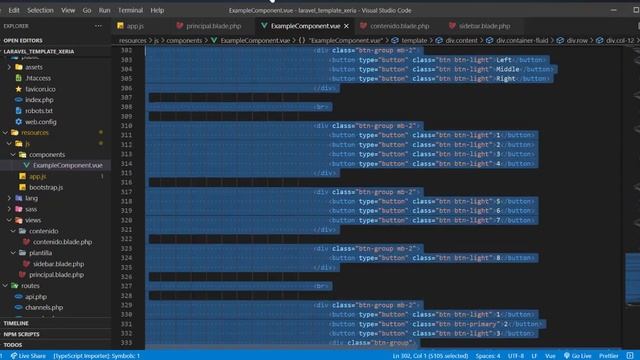
Task: Click components in breadcrumb path
Action: (x=184, y=40)
